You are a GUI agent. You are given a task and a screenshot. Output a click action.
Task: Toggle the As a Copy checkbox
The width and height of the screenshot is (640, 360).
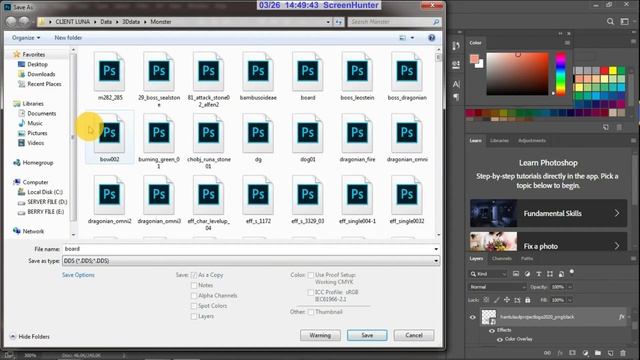194,275
